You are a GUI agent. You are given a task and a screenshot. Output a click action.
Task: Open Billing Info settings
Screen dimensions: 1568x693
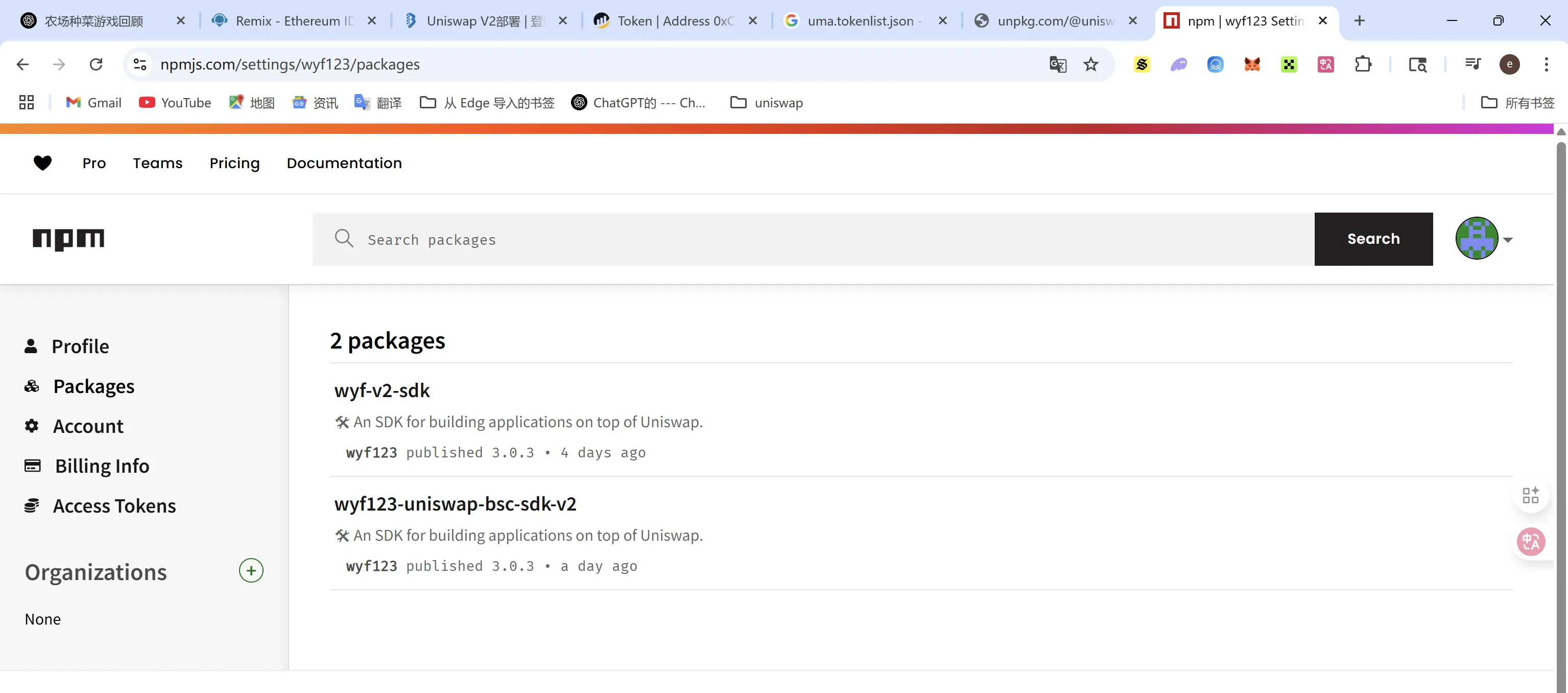coord(102,466)
